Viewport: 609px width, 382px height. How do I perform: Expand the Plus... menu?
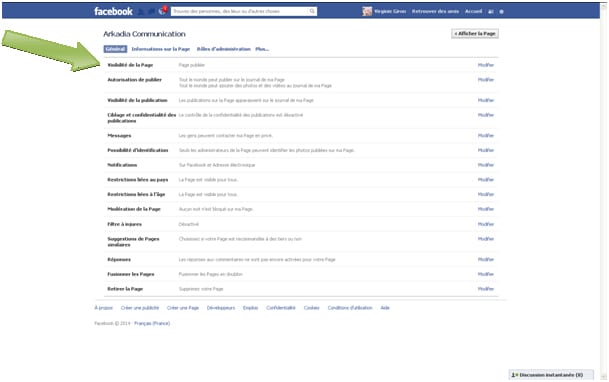pyautogui.click(x=262, y=49)
